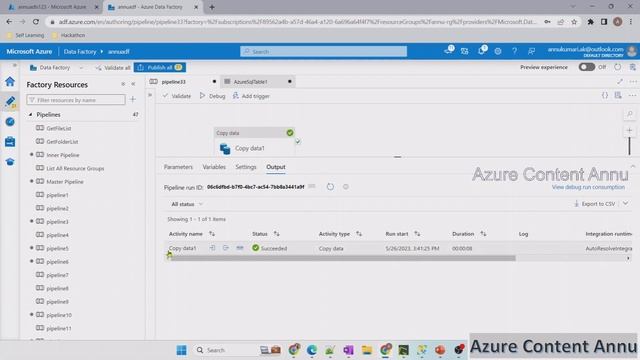Open Windows Start menu
The height and width of the screenshot is (360, 640).
[x=182, y=350]
